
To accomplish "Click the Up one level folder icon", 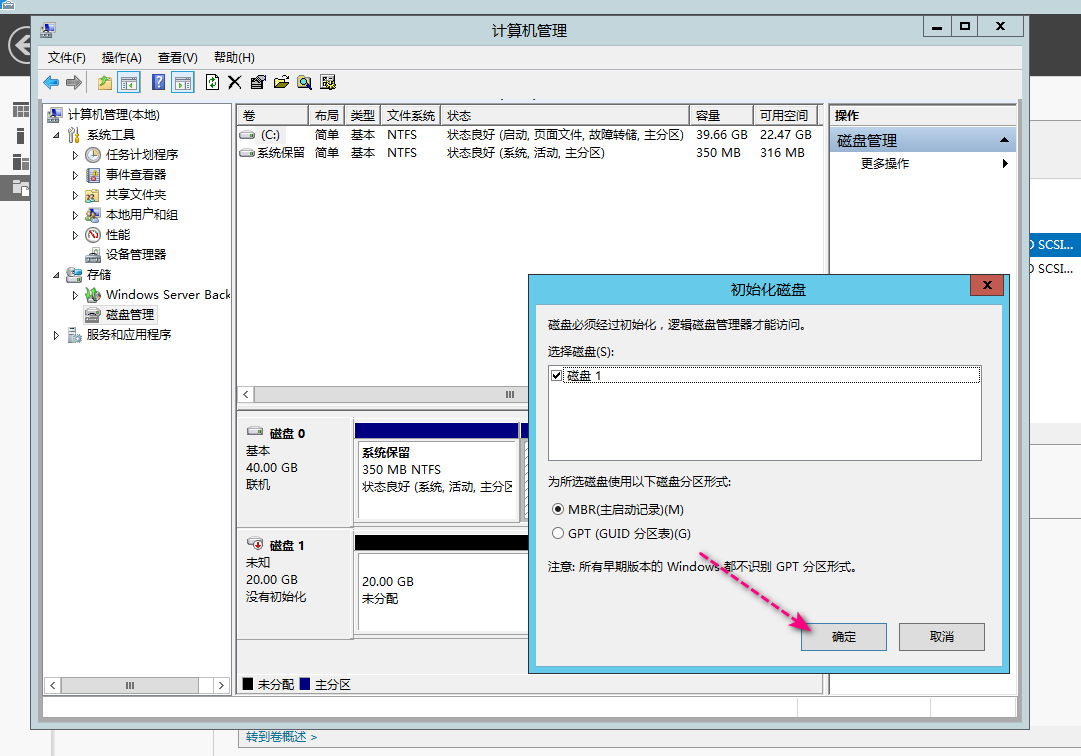I will (105, 83).
